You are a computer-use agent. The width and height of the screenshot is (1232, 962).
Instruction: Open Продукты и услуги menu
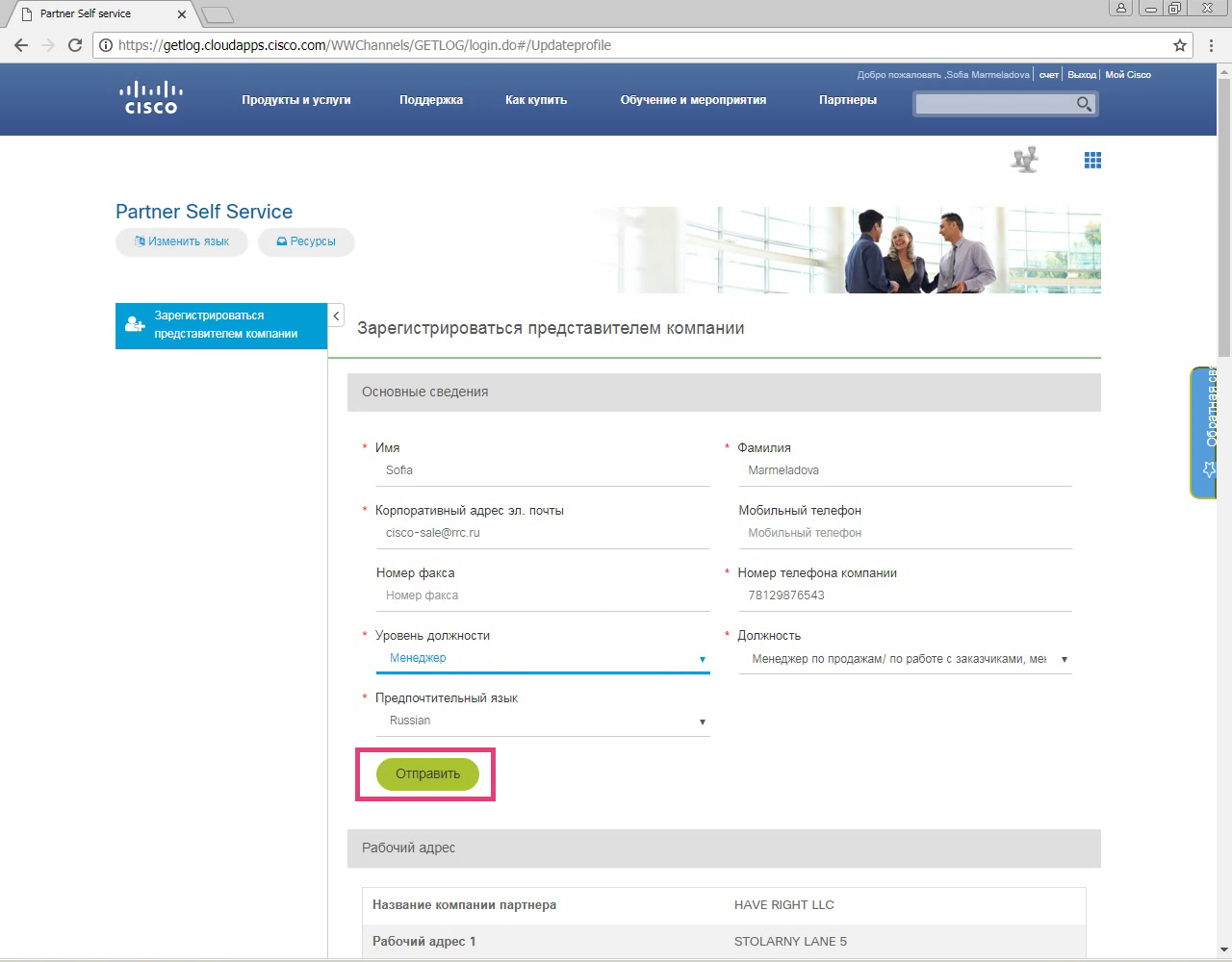pos(296,100)
